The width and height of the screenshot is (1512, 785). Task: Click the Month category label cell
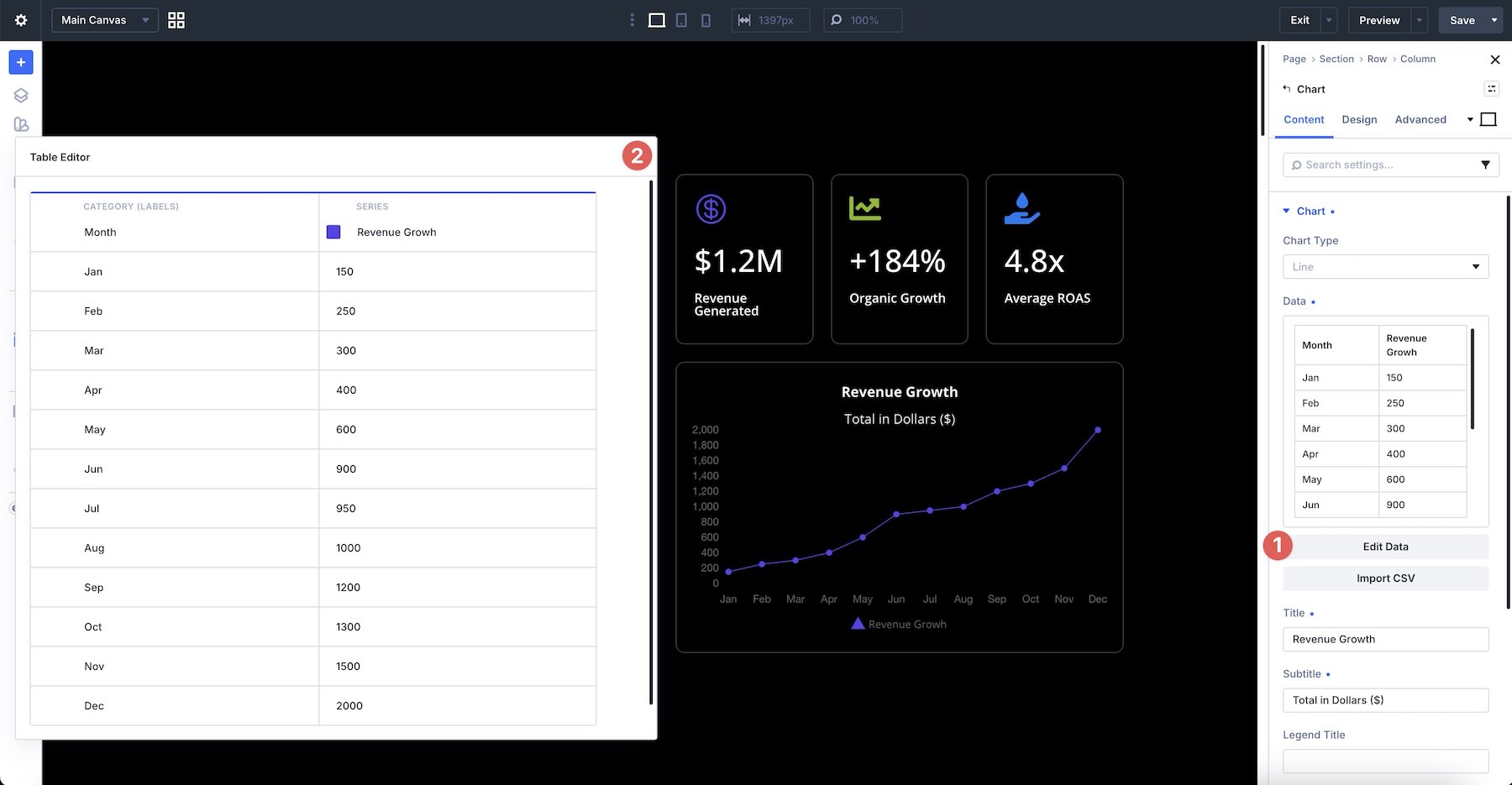pos(175,232)
